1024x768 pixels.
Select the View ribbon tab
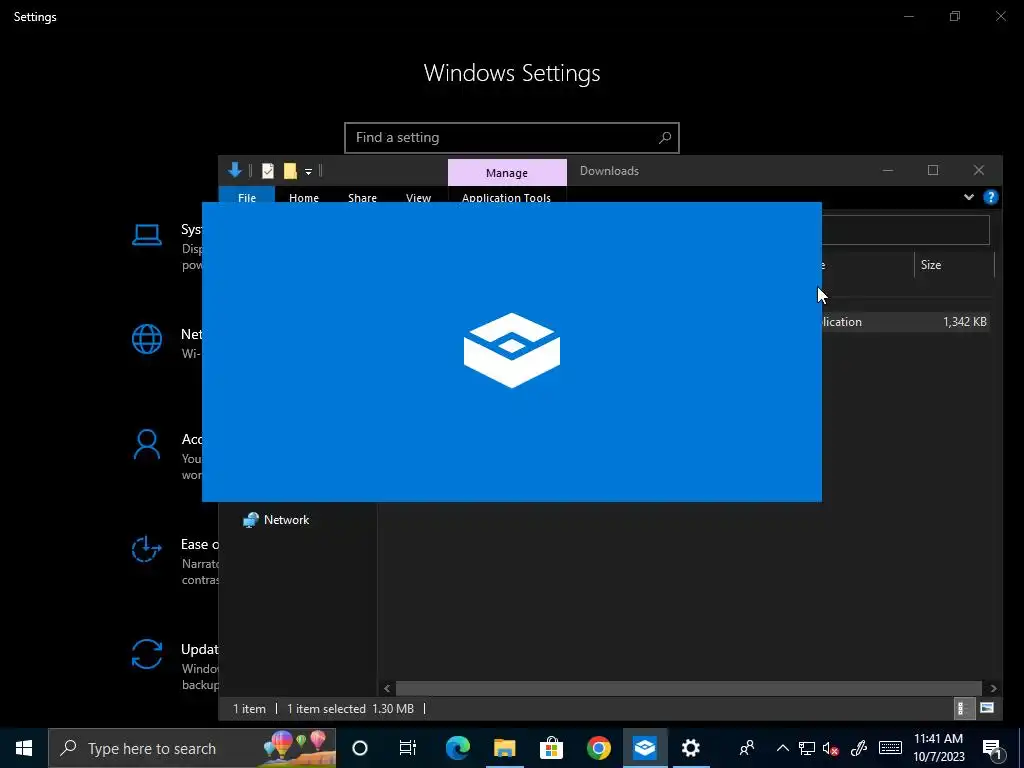(x=419, y=197)
